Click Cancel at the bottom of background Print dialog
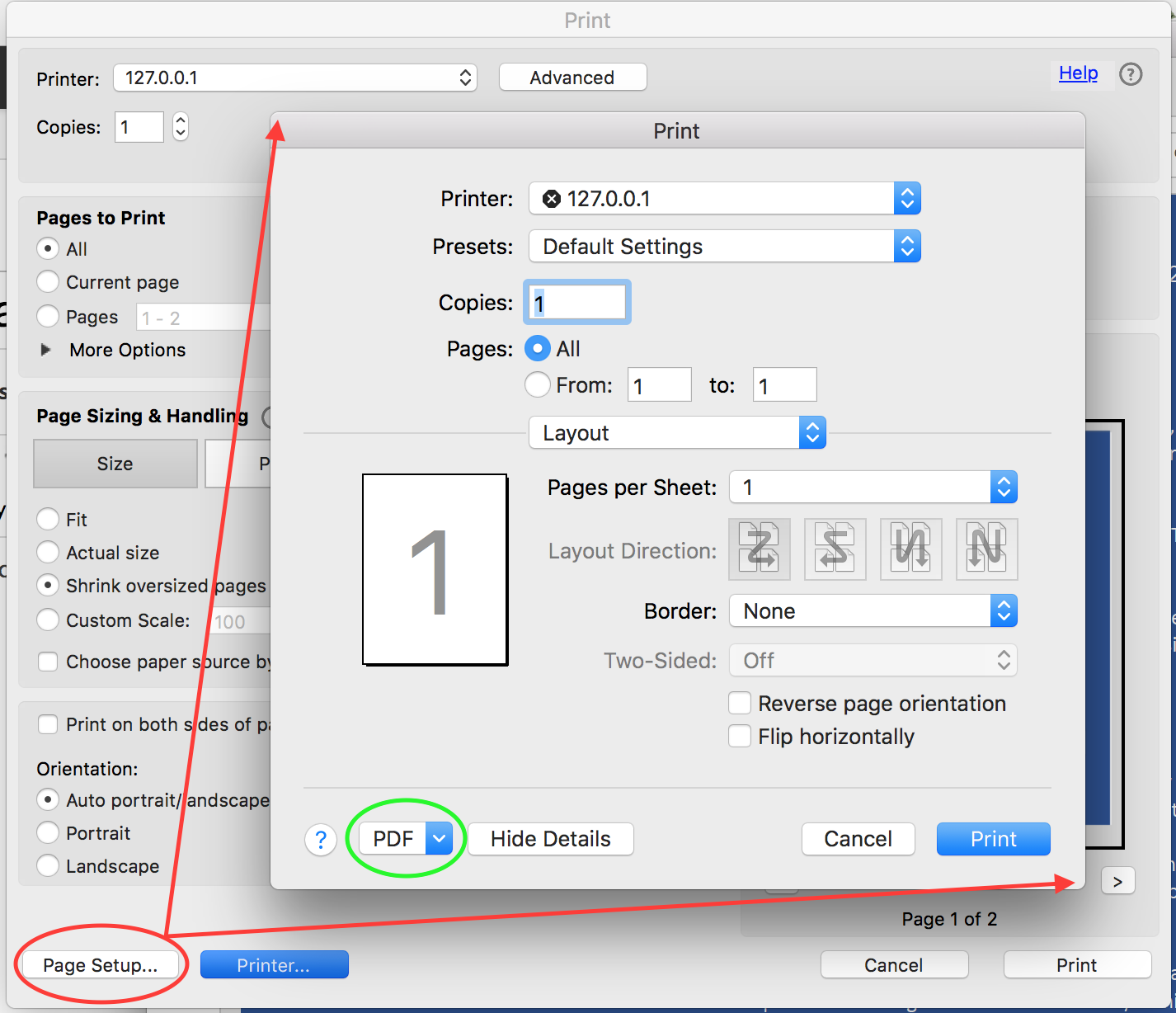 click(895, 965)
